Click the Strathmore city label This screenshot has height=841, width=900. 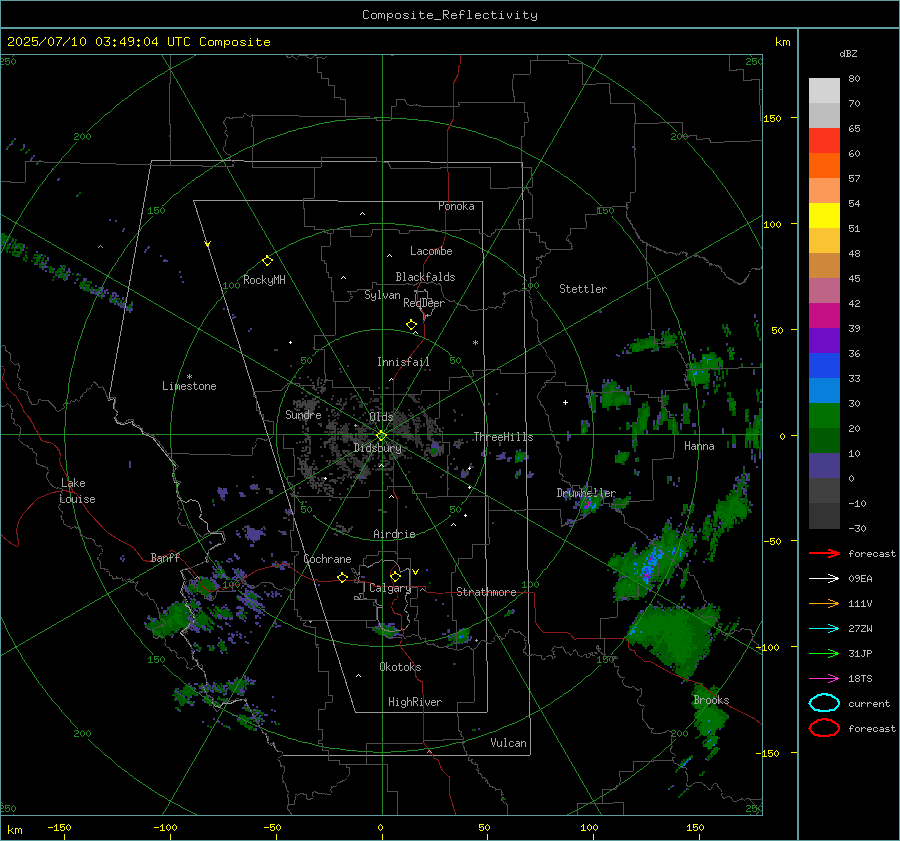486,592
